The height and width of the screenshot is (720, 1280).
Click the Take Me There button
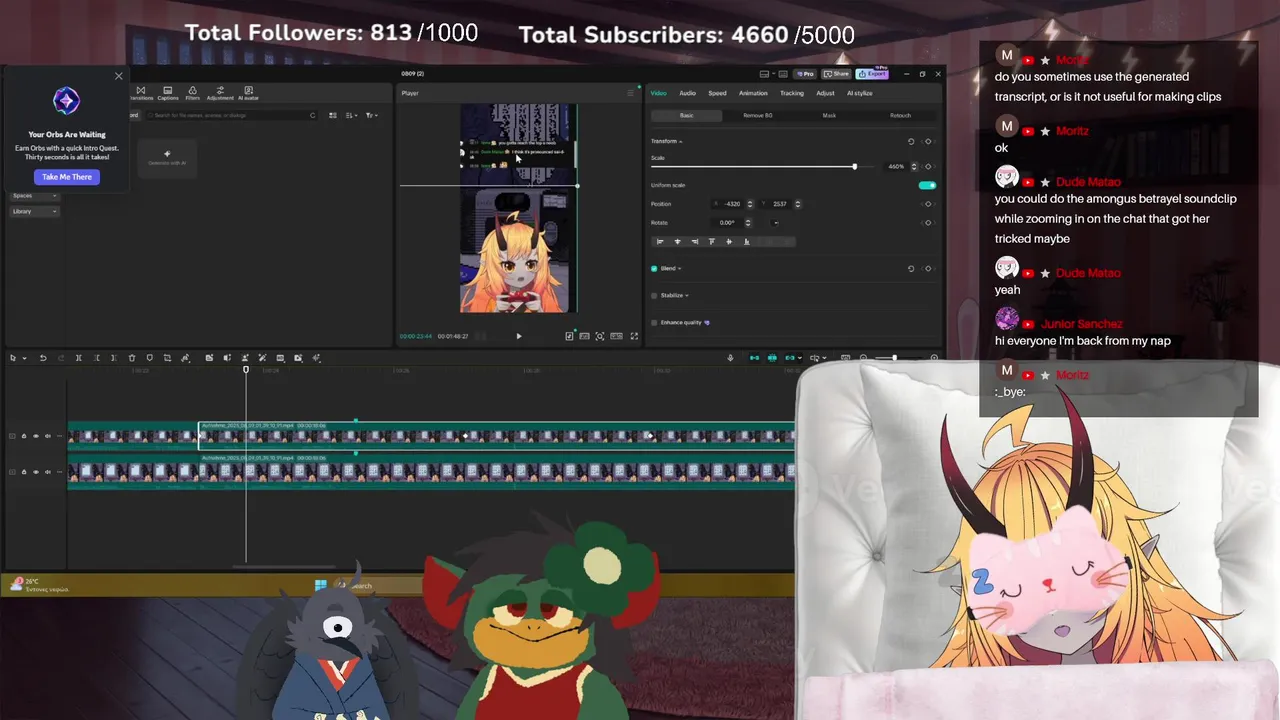67,177
